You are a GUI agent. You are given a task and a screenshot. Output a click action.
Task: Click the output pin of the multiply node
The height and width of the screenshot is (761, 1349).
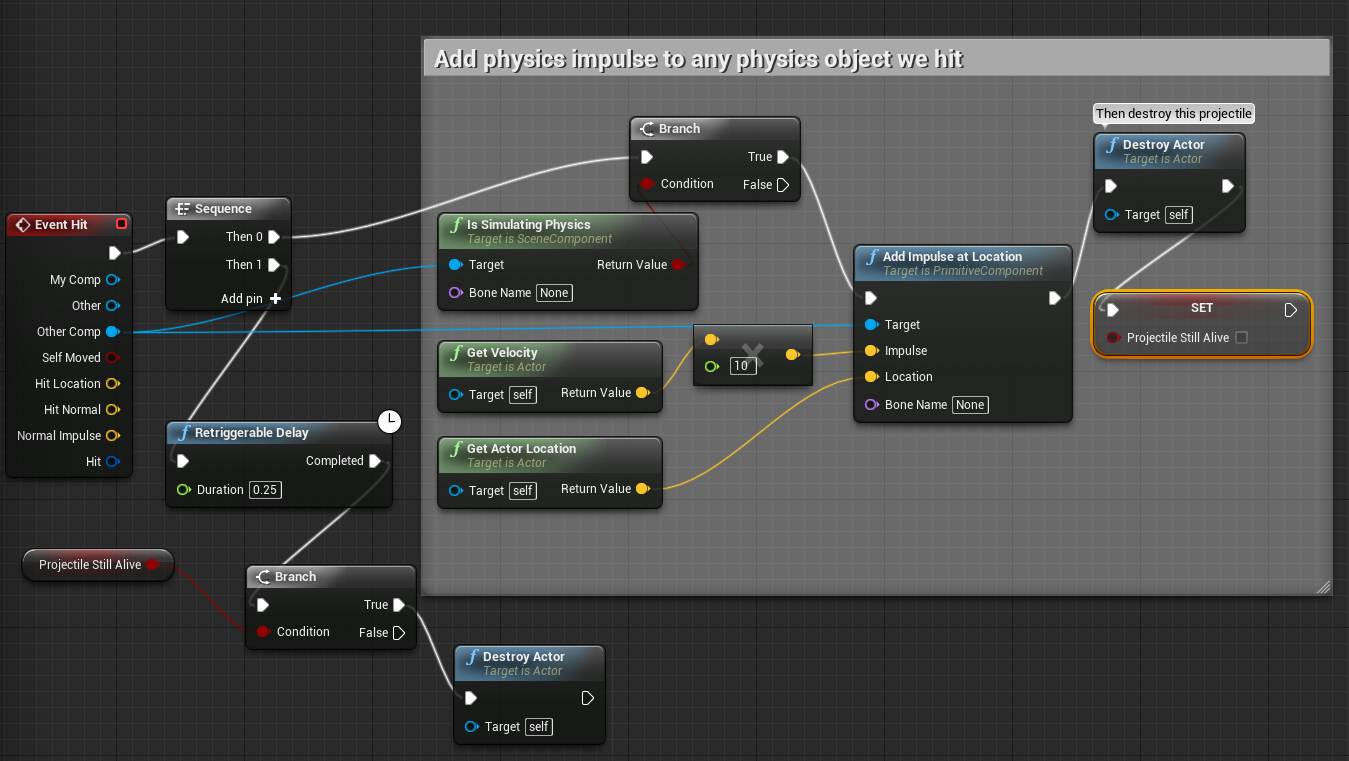pos(793,354)
